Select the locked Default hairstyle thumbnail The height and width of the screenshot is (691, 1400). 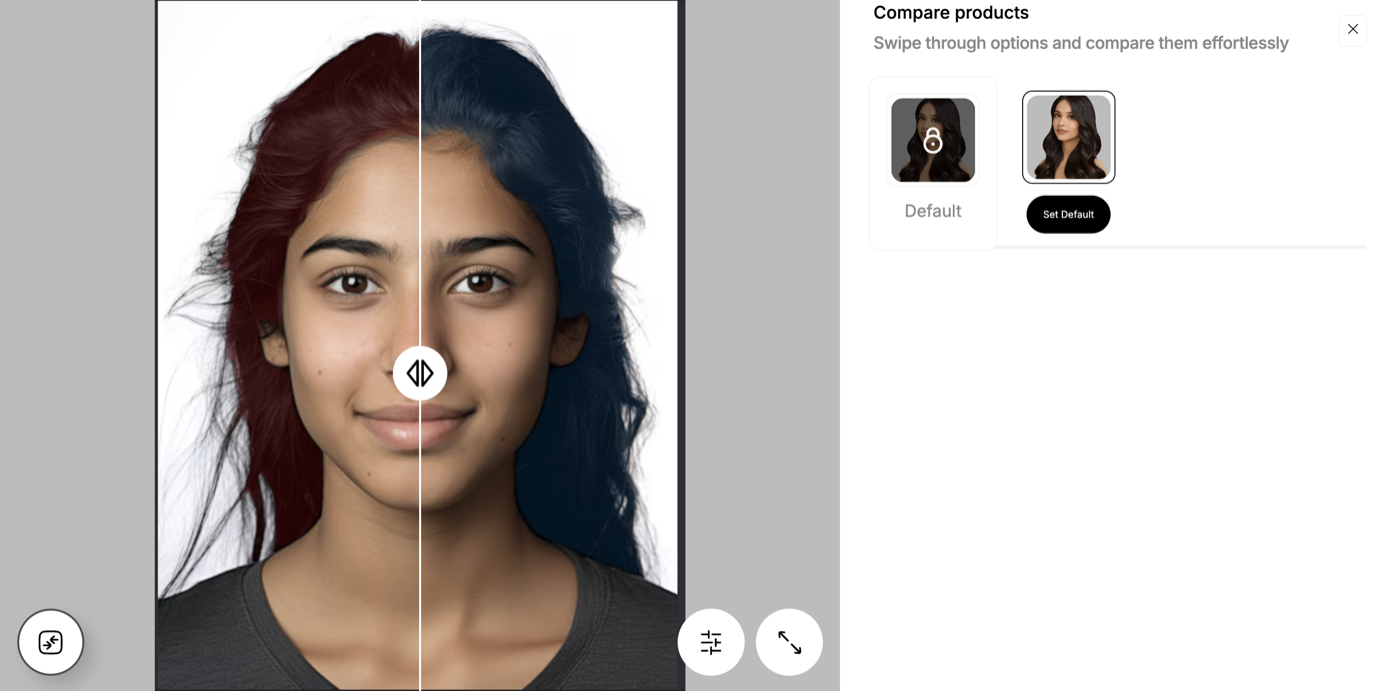(x=933, y=140)
